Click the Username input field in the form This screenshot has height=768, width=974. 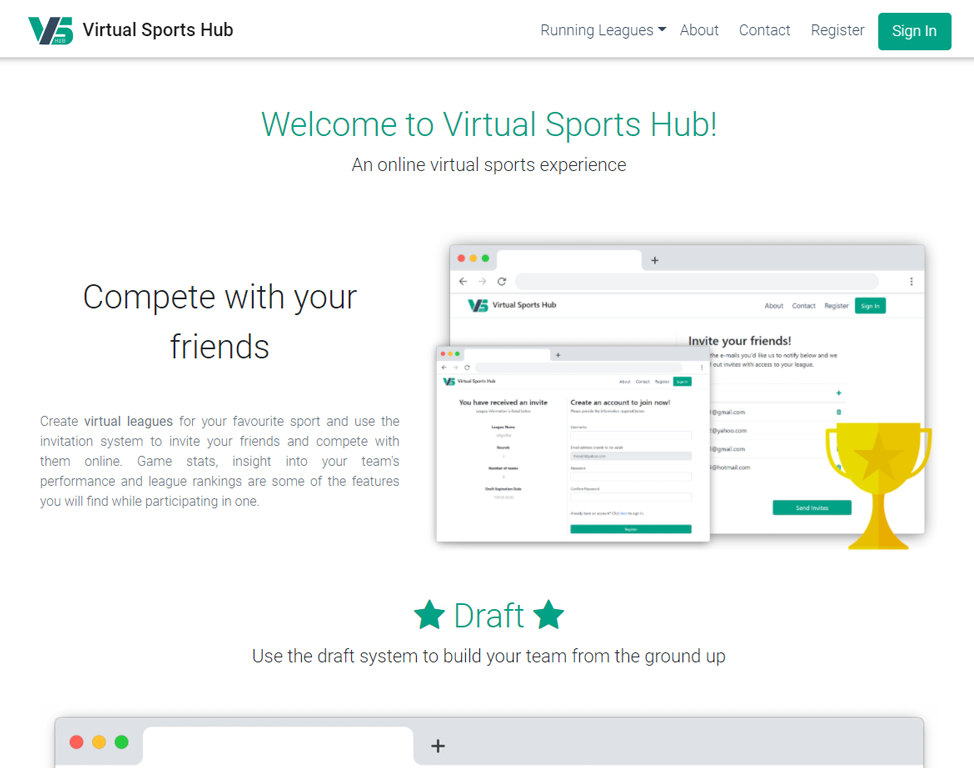631,435
